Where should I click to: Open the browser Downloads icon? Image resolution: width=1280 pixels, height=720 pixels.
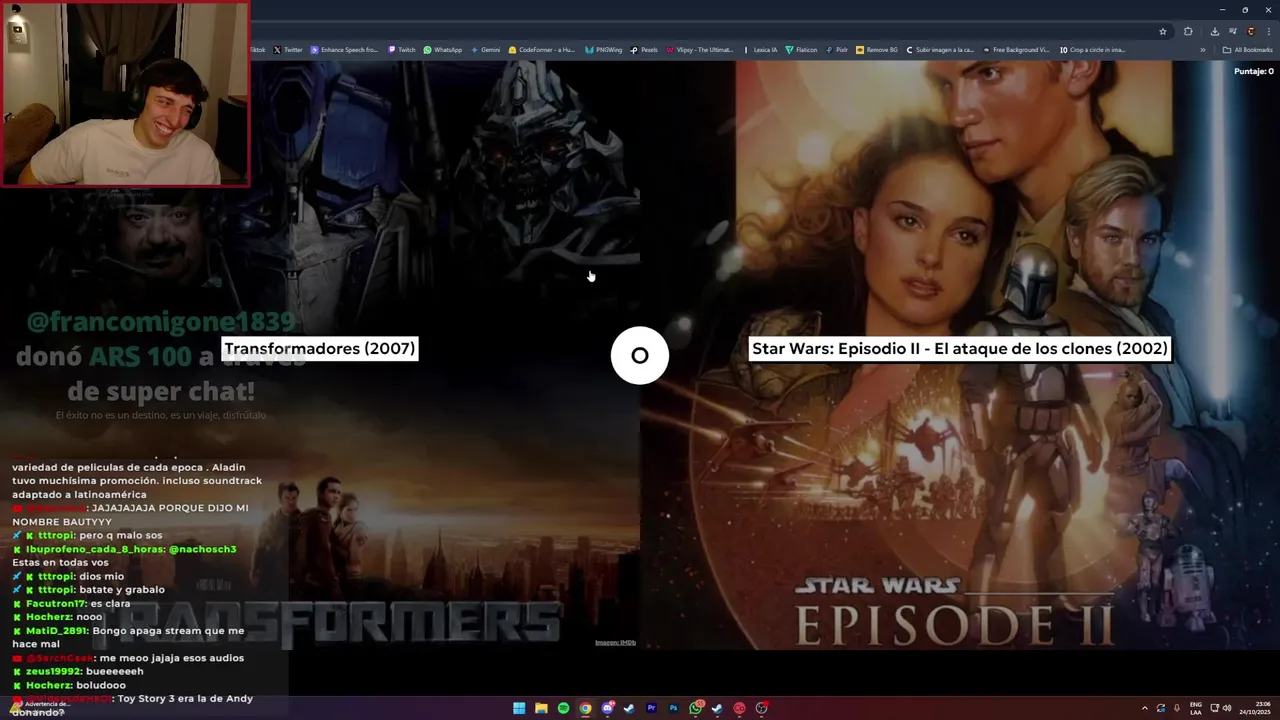[1213, 31]
